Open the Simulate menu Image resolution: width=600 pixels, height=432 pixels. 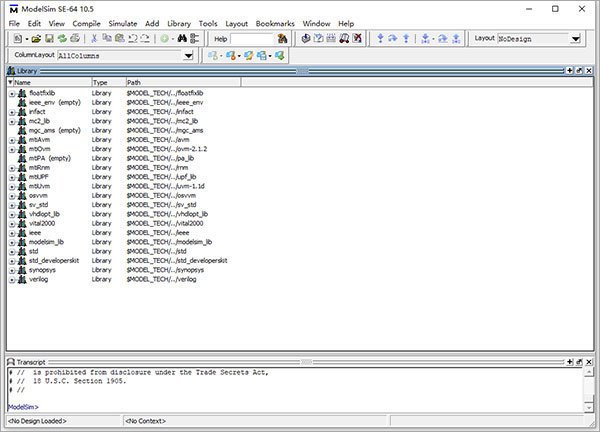(123, 24)
